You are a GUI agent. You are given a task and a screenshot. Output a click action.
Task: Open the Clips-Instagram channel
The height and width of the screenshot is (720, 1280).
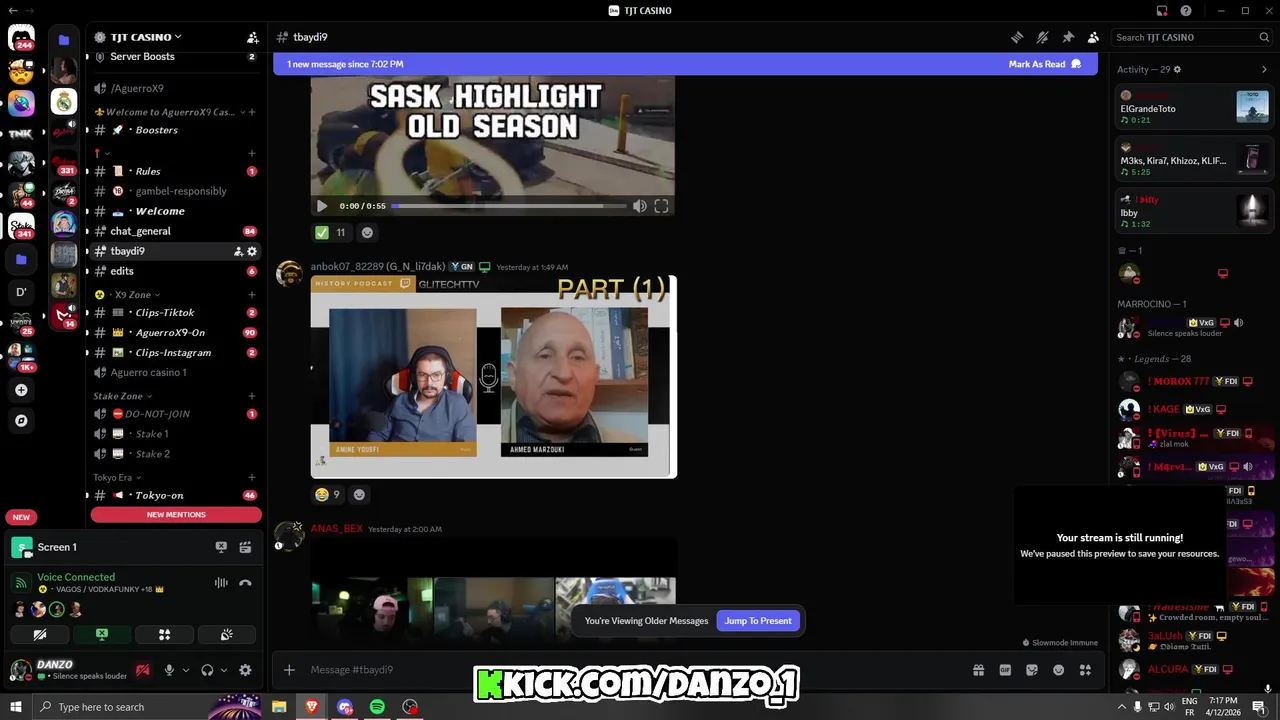(173, 352)
